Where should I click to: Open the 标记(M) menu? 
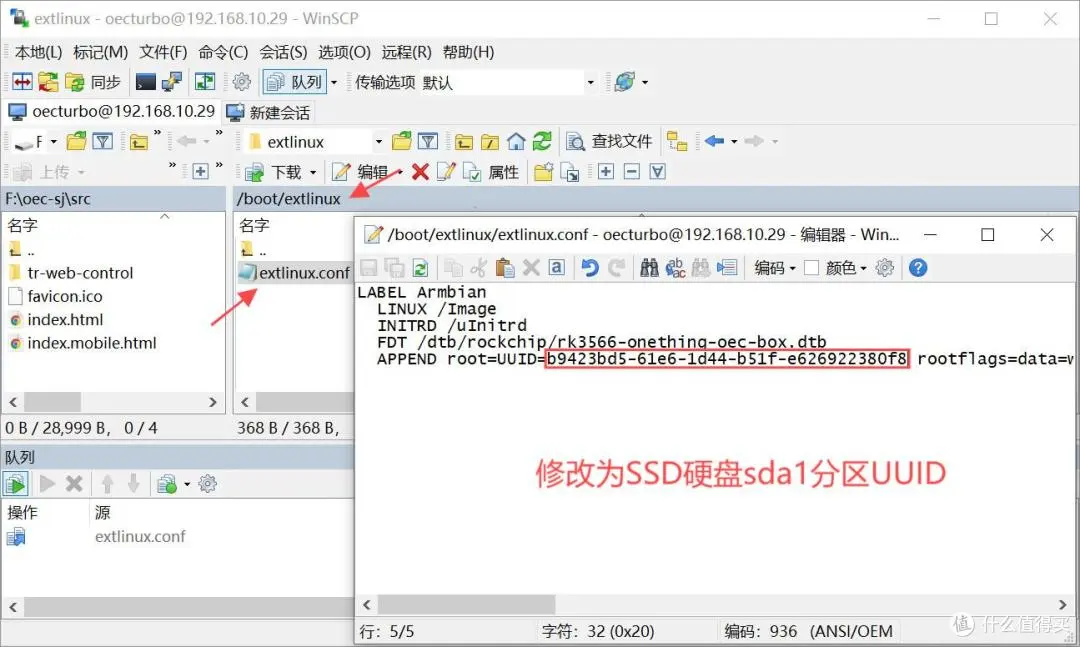pyautogui.click(x=101, y=52)
